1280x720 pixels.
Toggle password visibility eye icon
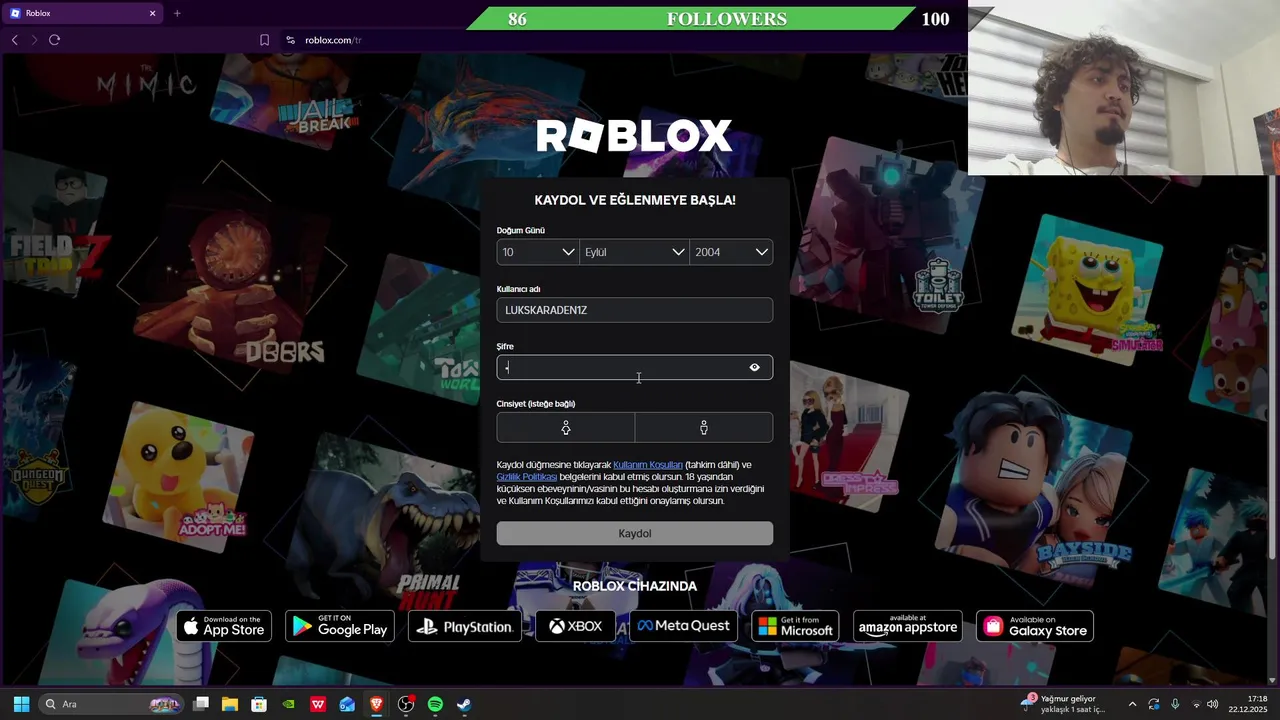pos(754,367)
